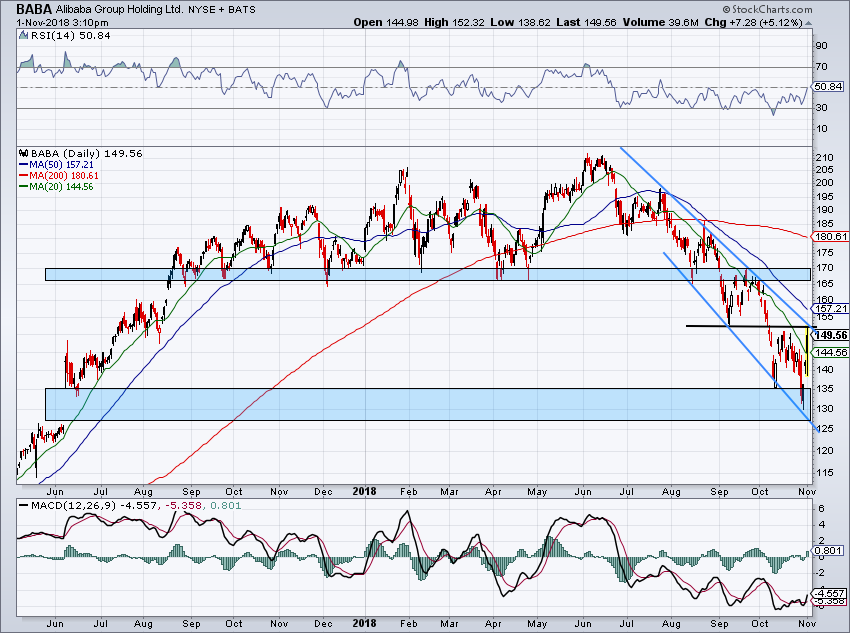Screen dimensions: 850x633
Task: Click the -4.557 tag on MACD axis
Action: tap(829, 593)
